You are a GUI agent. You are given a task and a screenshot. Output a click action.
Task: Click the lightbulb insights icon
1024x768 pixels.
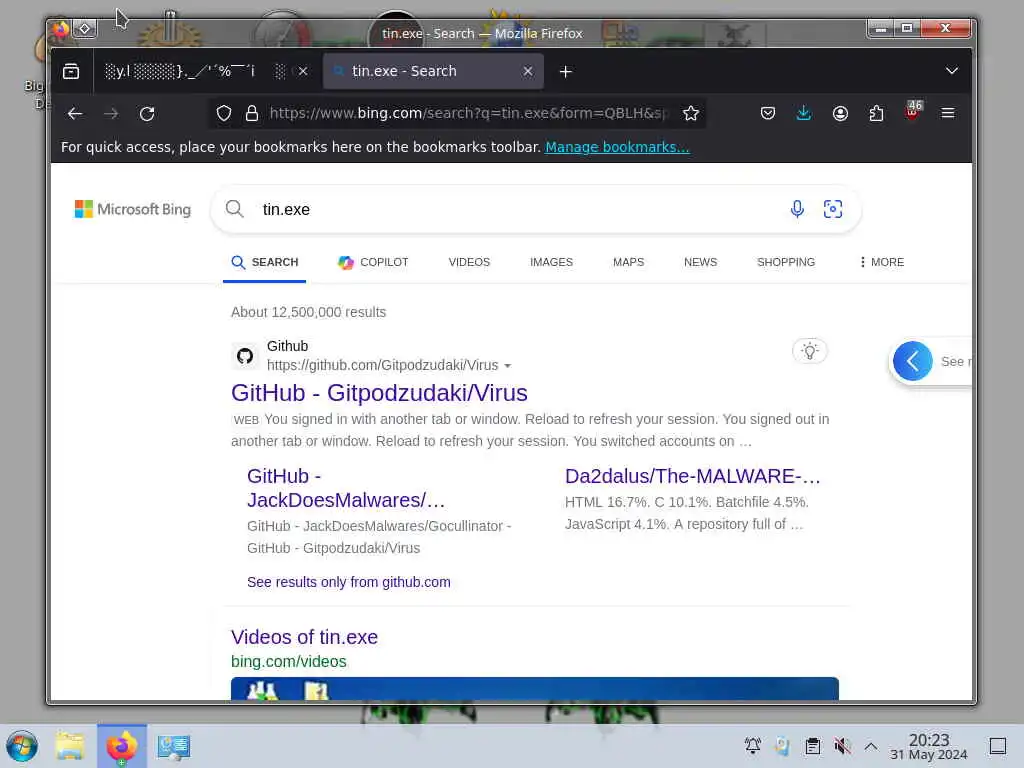click(x=810, y=351)
